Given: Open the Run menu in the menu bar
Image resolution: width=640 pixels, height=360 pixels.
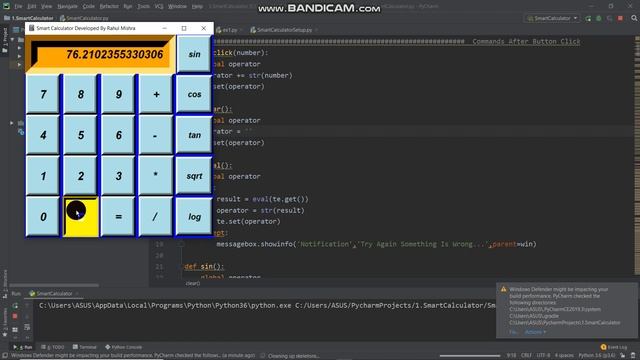Looking at the screenshot, I should 128,6.
